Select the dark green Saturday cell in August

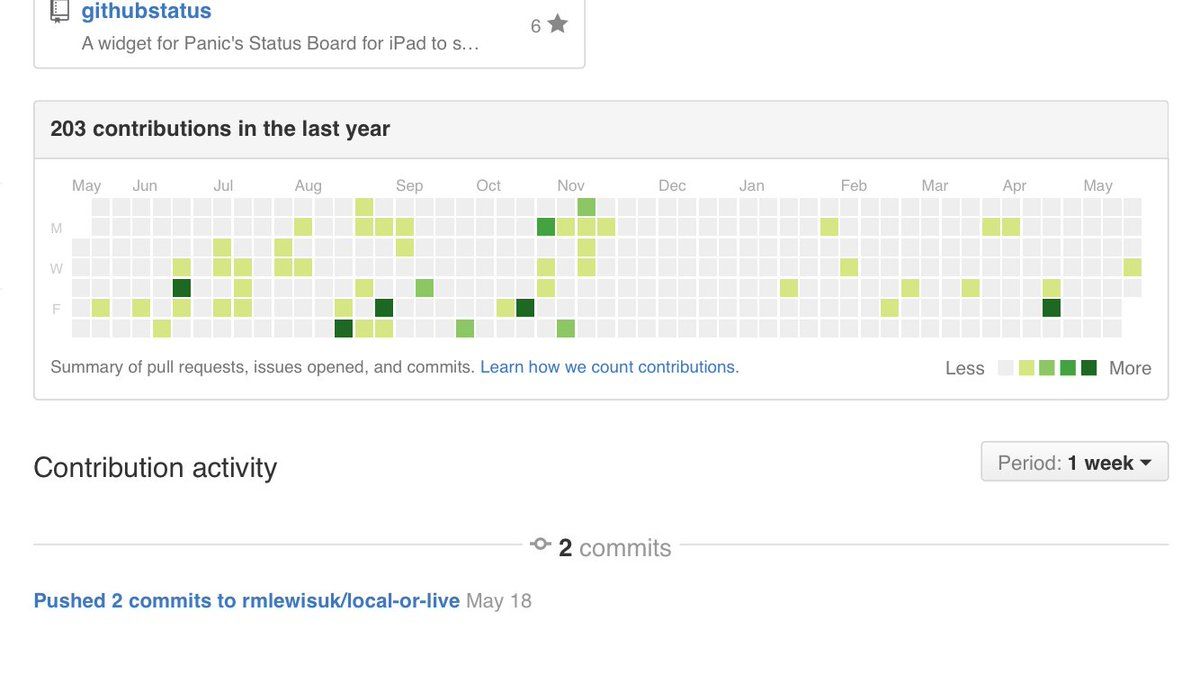click(343, 328)
